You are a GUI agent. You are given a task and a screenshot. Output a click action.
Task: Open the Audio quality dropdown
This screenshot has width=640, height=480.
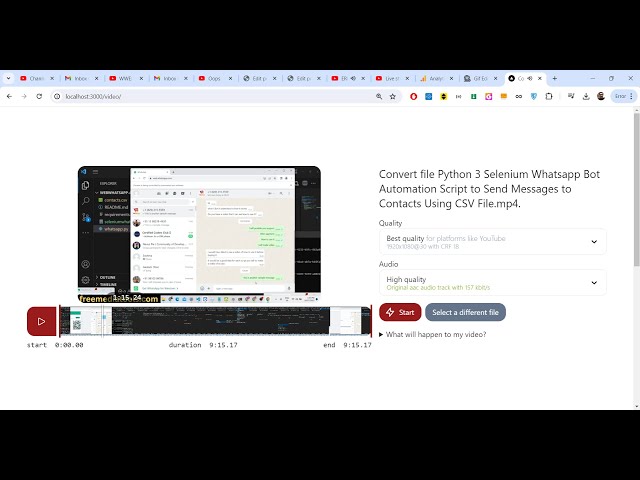tap(492, 284)
